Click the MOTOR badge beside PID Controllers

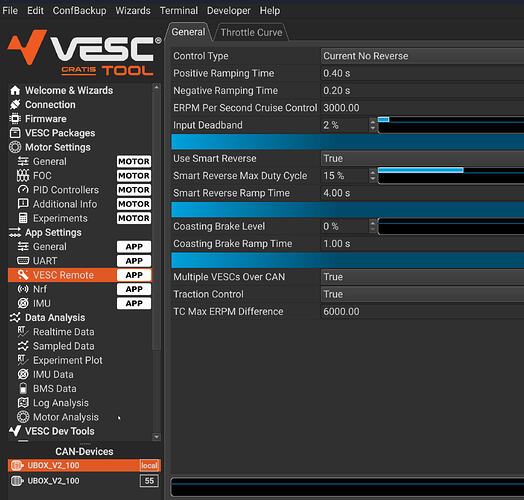pyautogui.click(x=134, y=190)
